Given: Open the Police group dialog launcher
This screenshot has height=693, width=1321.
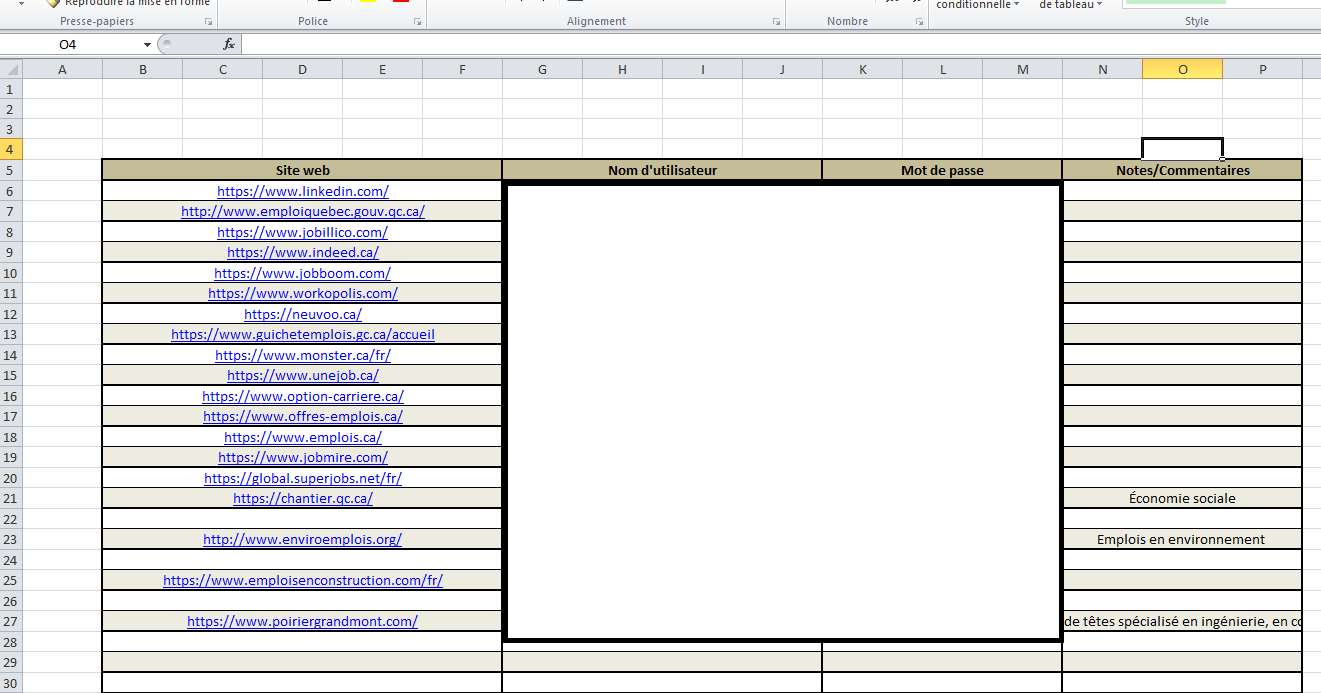Looking at the screenshot, I should (x=417, y=21).
